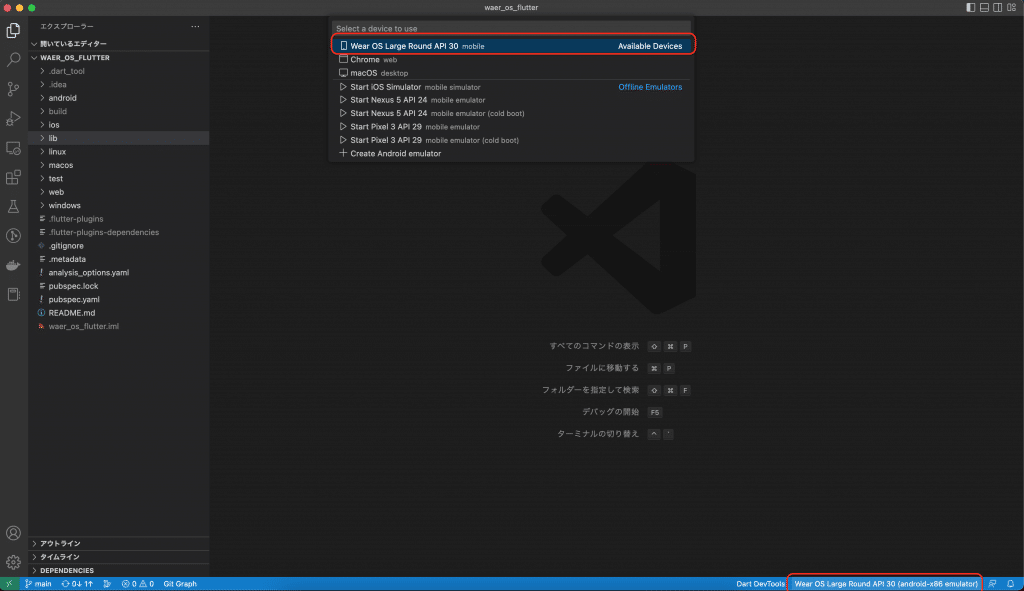
Task: Choose Start Nexus 5 API 24 mobile emulator
Action: tap(513, 100)
